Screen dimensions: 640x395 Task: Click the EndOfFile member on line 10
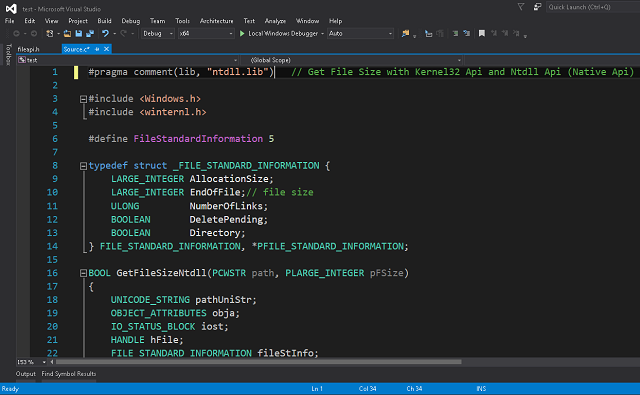click(215, 192)
